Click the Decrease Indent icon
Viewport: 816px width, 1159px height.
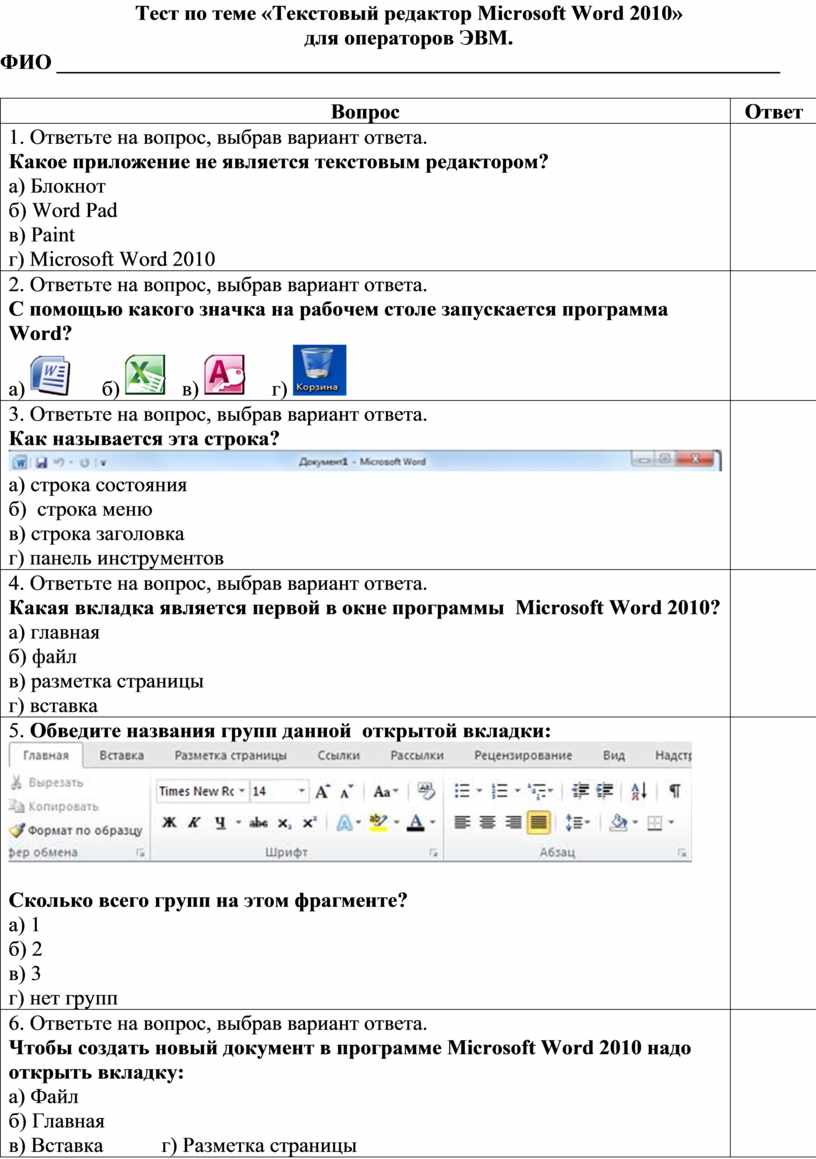pos(580,791)
